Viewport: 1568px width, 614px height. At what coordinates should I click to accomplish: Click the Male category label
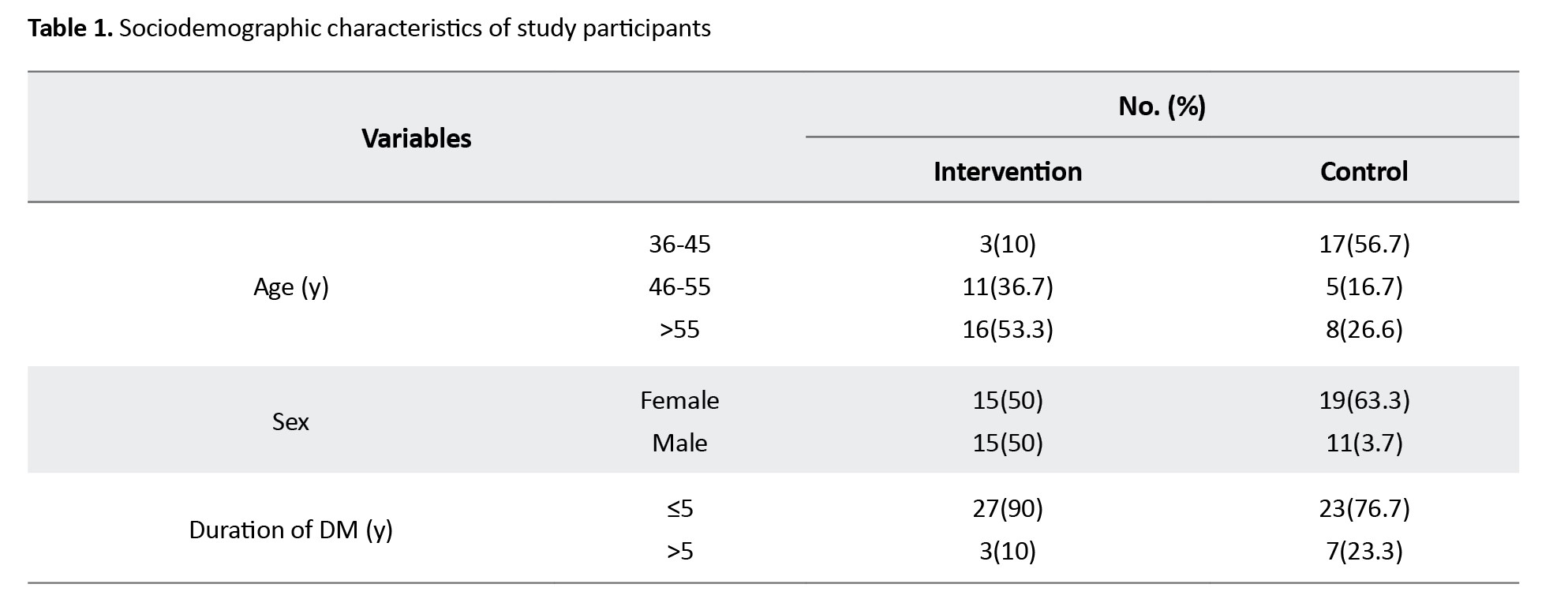[679, 444]
